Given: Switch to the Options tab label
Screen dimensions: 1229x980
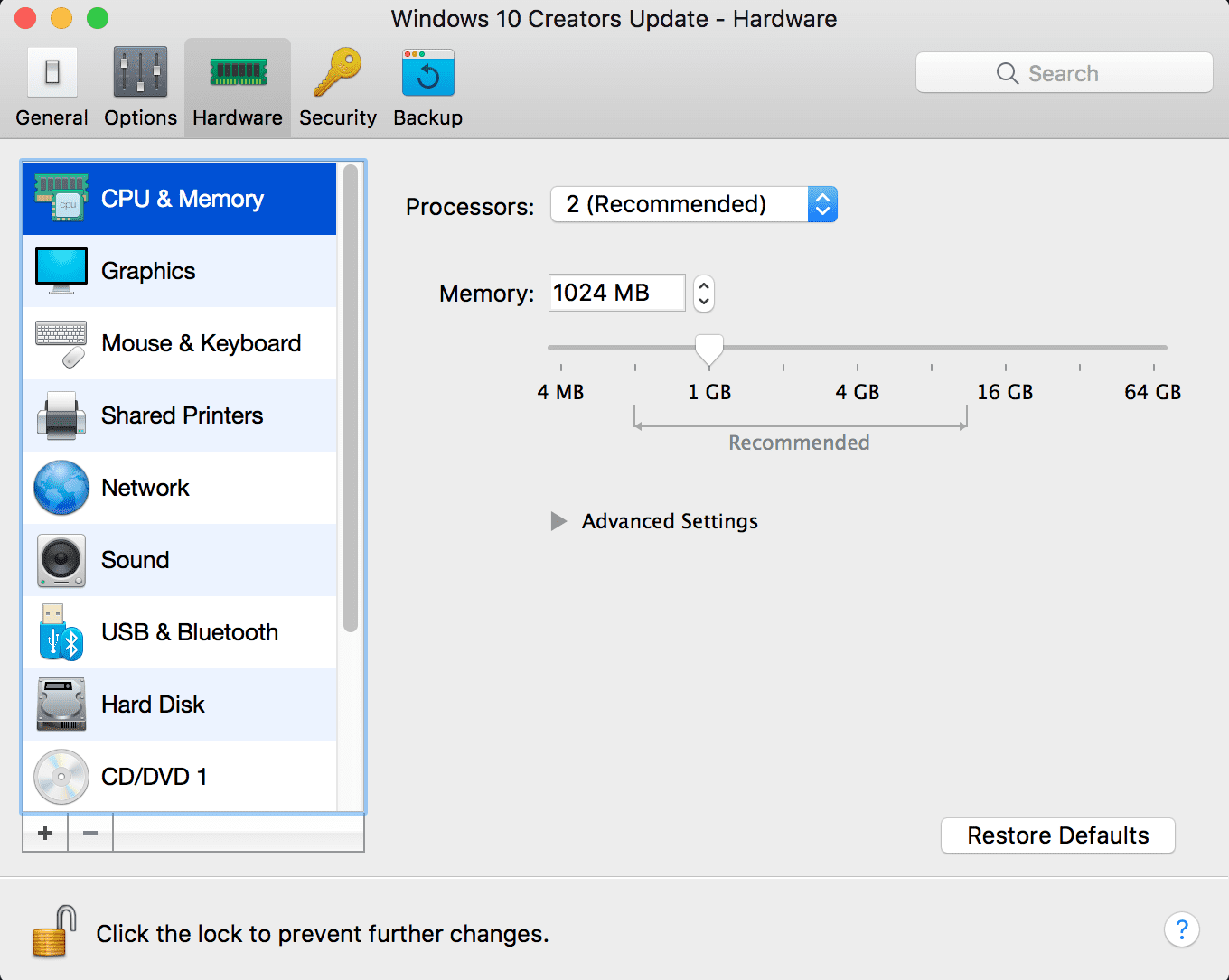Looking at the screenshot, I should click(140, 117).
